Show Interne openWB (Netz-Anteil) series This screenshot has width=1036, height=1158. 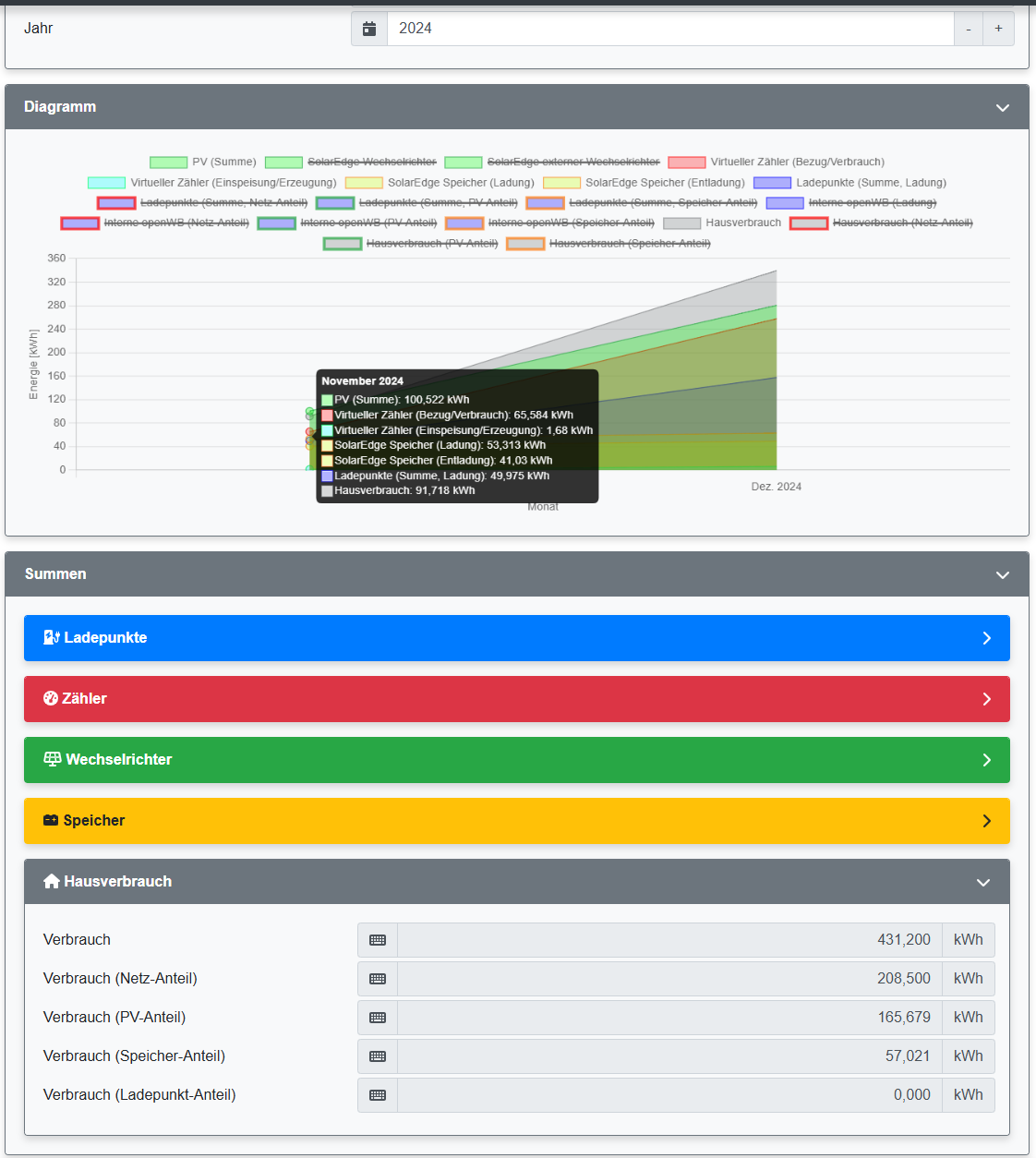(155, 223)
